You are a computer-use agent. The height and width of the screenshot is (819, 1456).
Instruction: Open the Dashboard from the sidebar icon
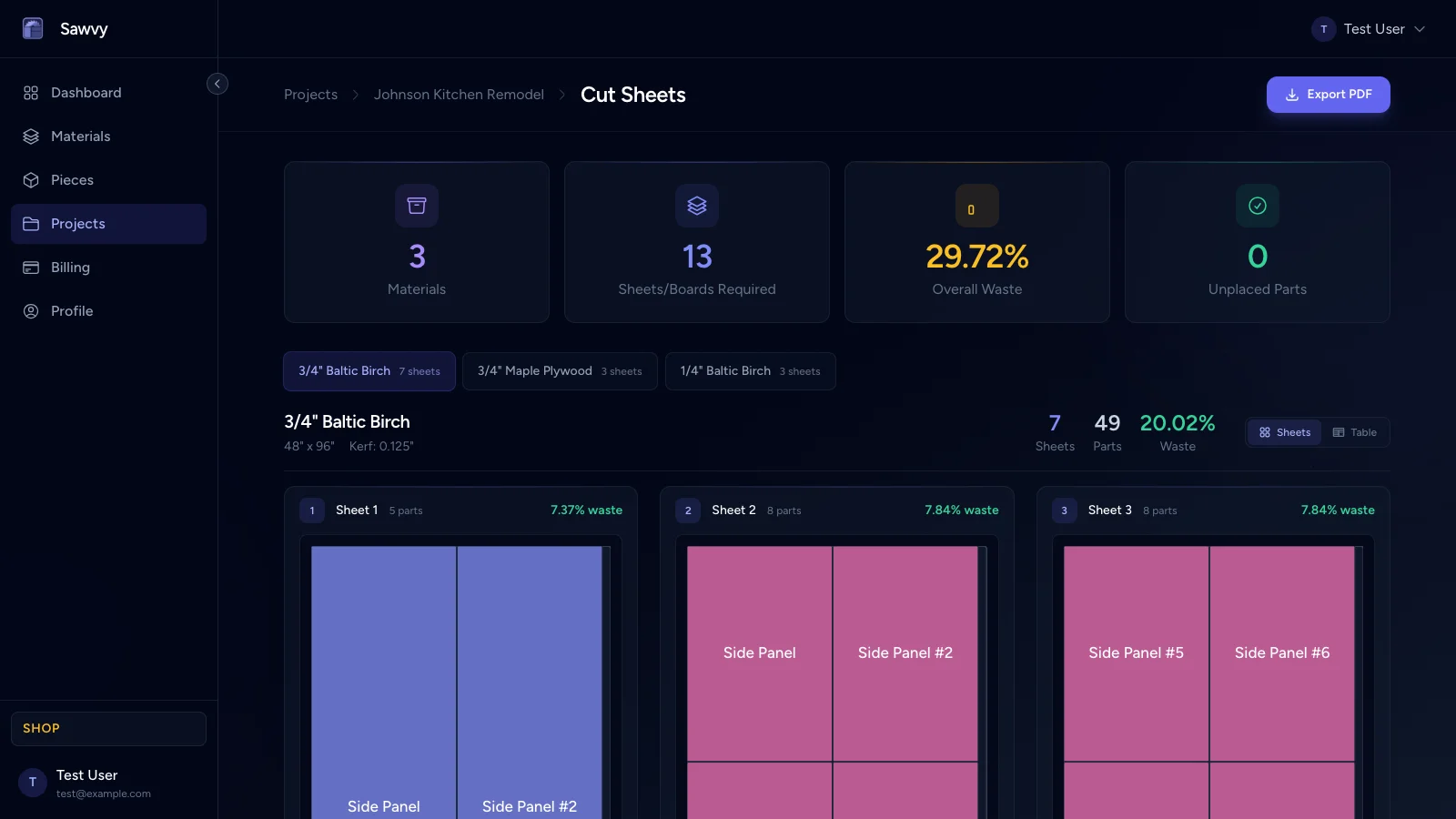(x=30, y=92)
